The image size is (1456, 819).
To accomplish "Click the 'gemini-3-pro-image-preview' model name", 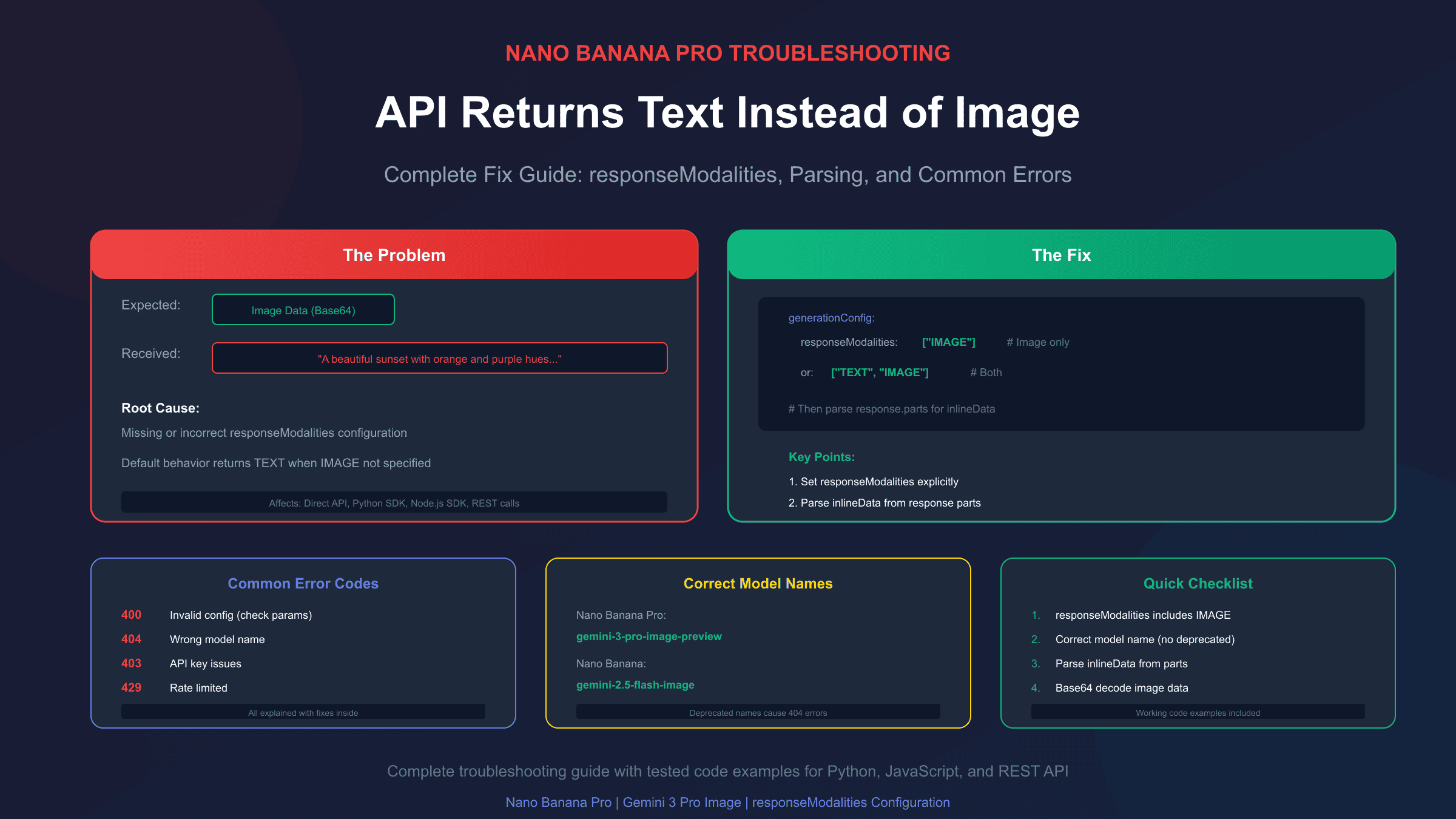I will (x=649, y=636).
